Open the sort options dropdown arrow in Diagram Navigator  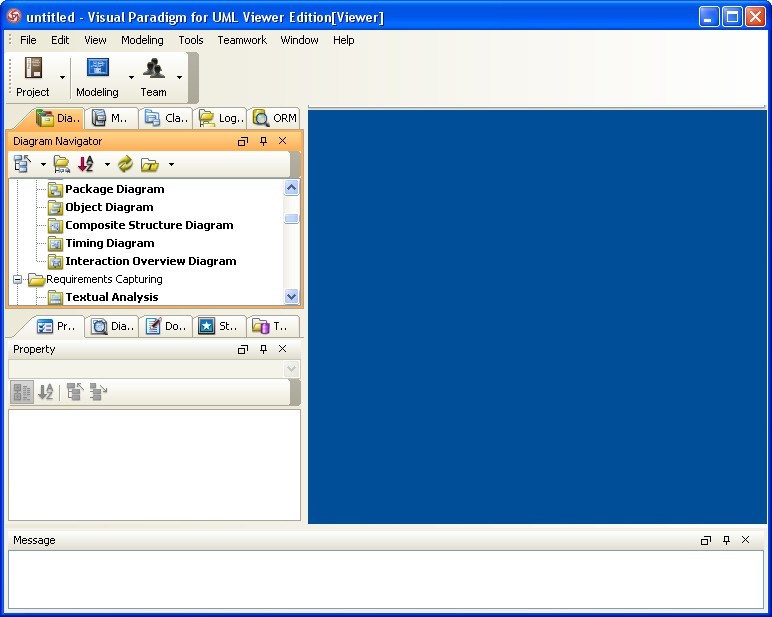pyautogui.click(x=107, y=164)
